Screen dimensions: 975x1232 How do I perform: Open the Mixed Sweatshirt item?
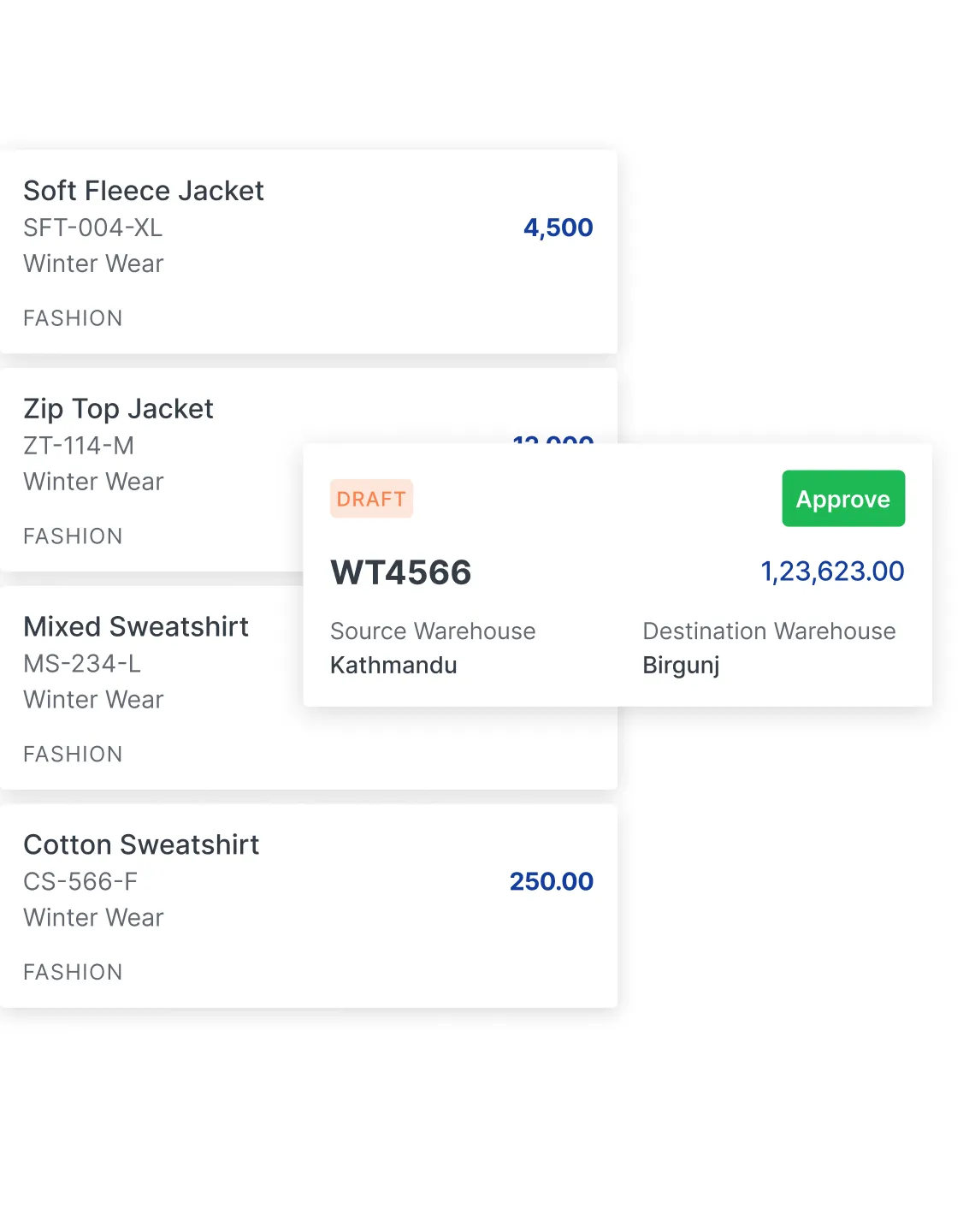click(136, 627)
